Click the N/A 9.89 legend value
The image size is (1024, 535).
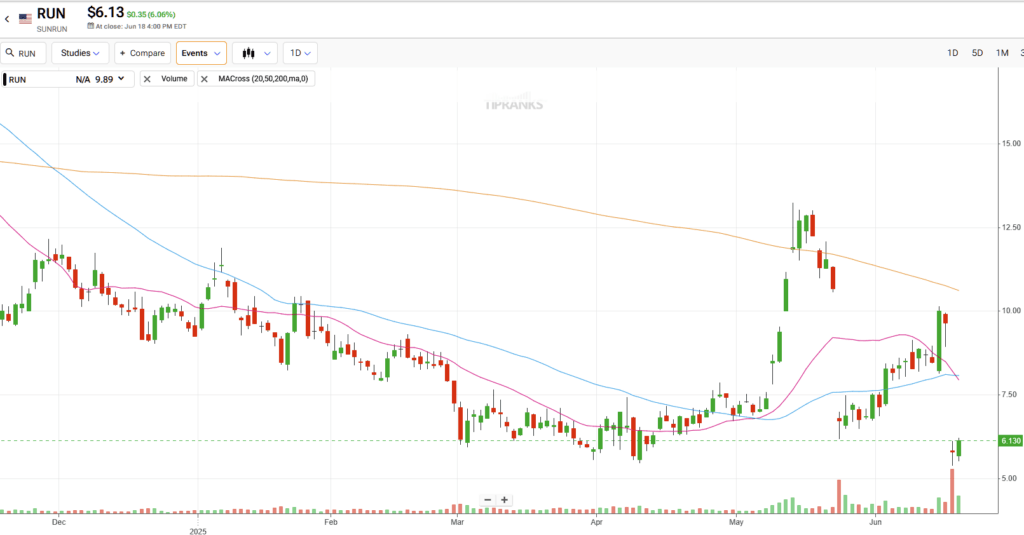point(94,79)
